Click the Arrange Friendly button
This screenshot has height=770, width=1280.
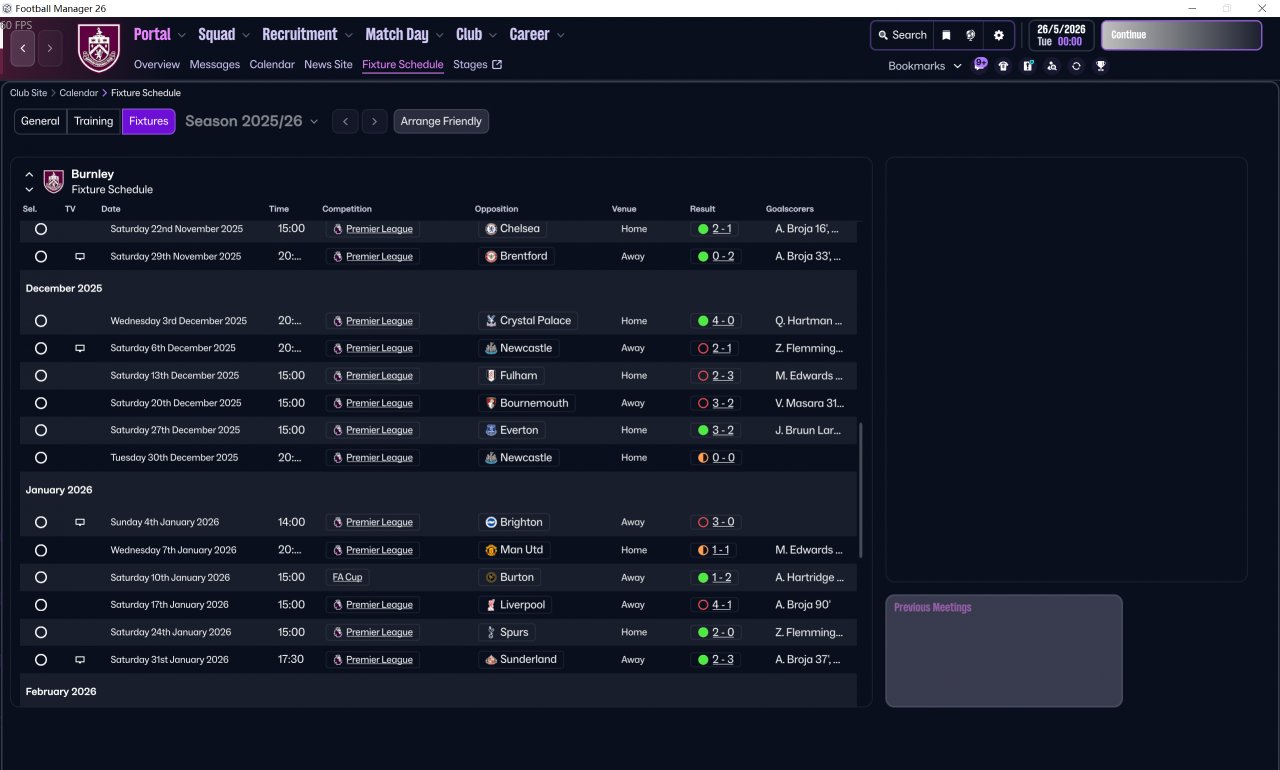click(441, 121)
